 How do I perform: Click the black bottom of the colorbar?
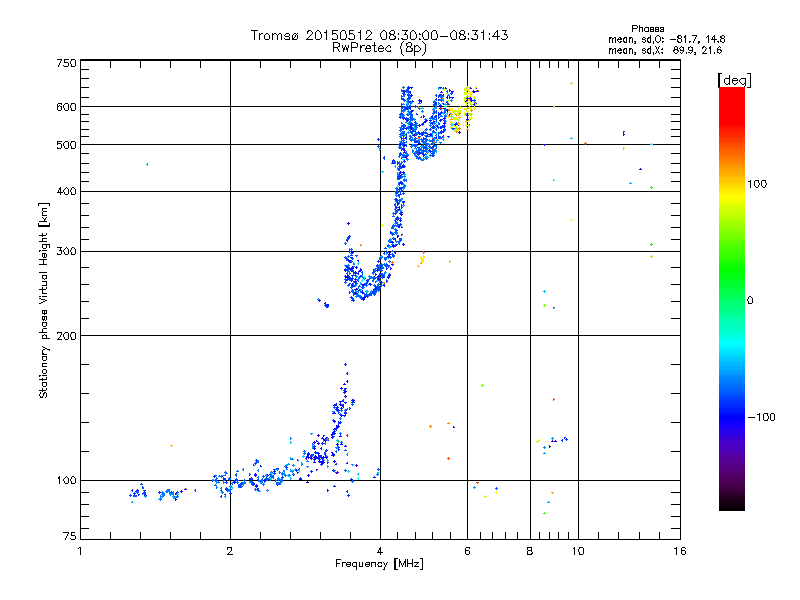731,505
